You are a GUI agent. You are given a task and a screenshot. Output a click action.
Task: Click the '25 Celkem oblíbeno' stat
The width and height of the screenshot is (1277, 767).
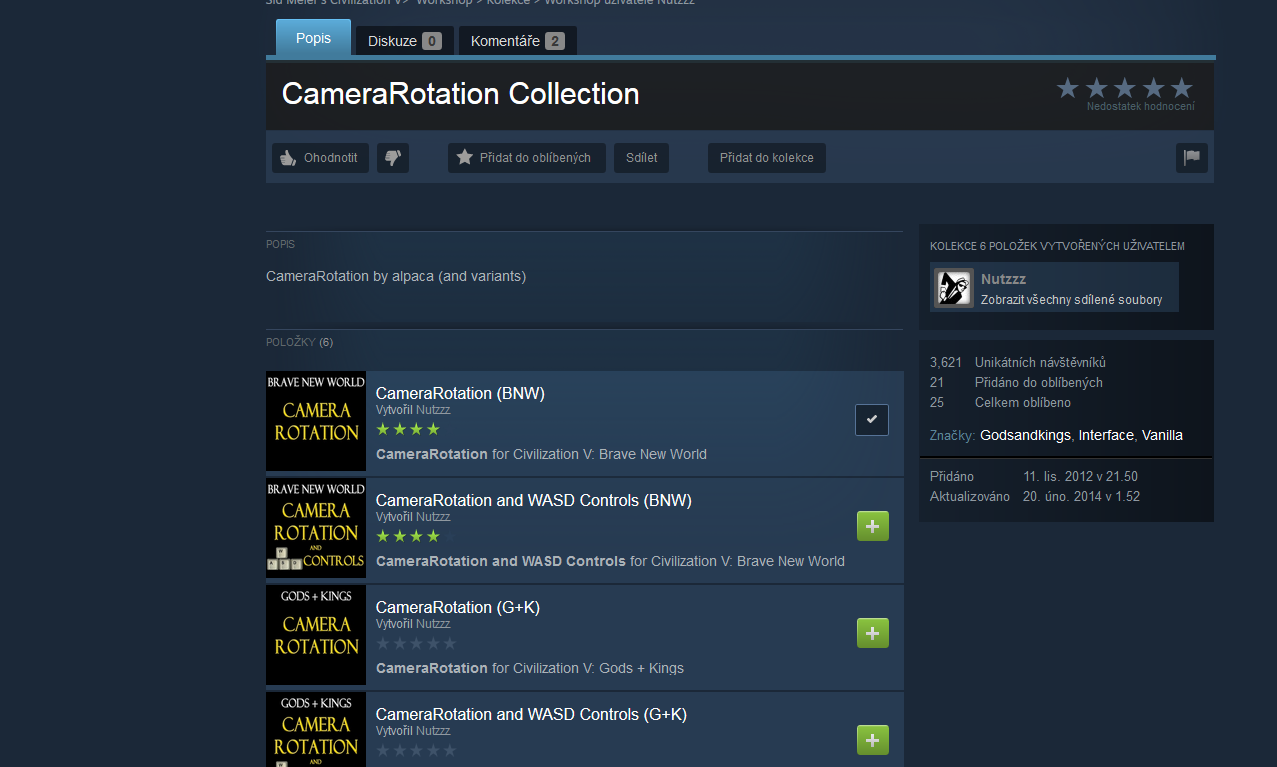coord(1000,403)
